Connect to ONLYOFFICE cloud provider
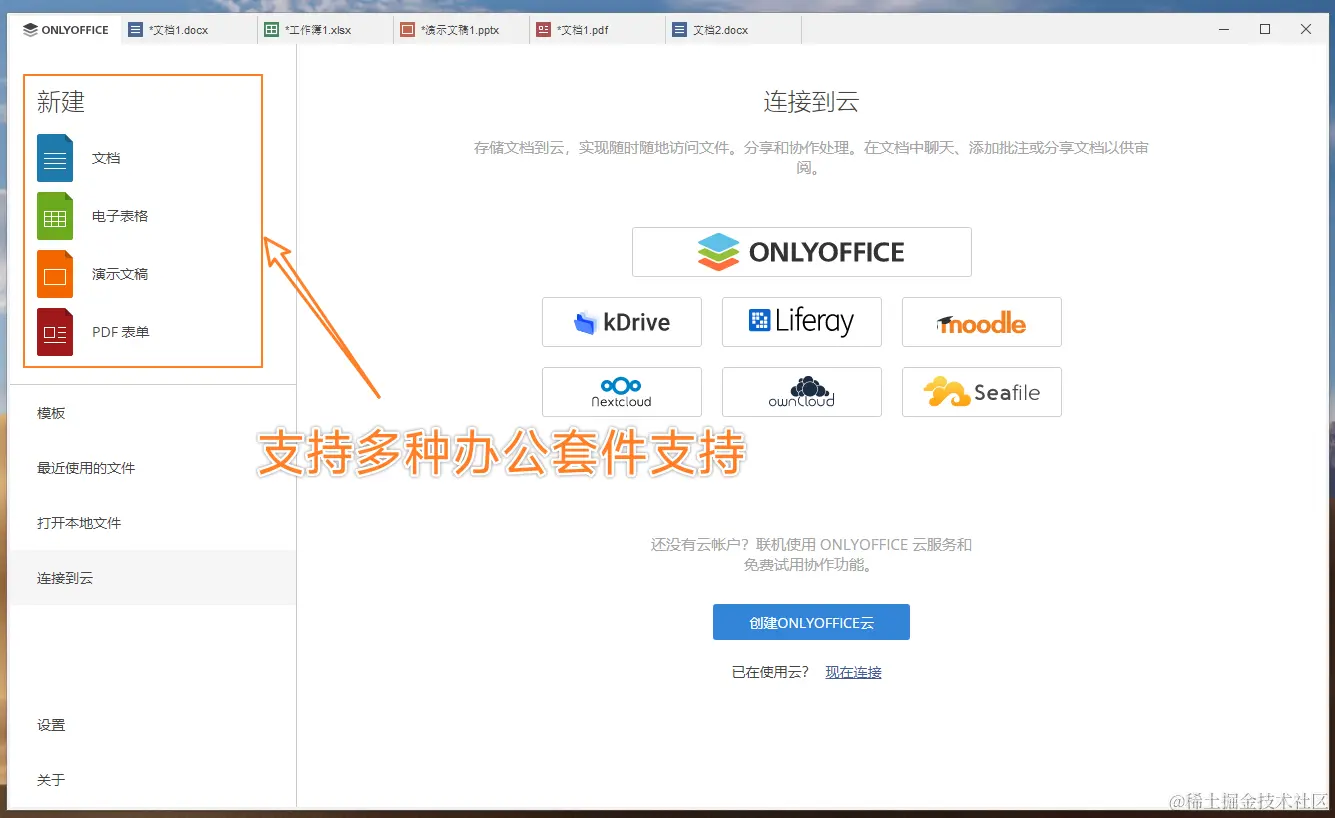The image size is (1335, 818). 802,252
